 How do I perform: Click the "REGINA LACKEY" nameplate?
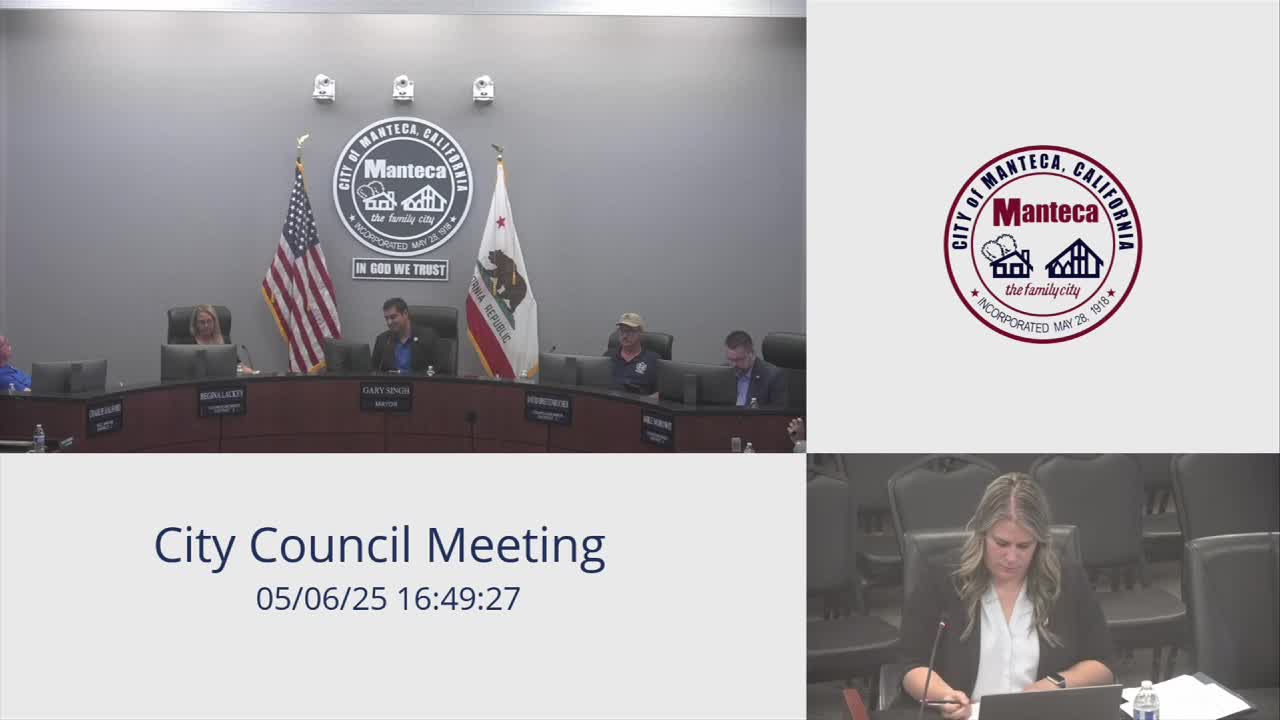222,400
